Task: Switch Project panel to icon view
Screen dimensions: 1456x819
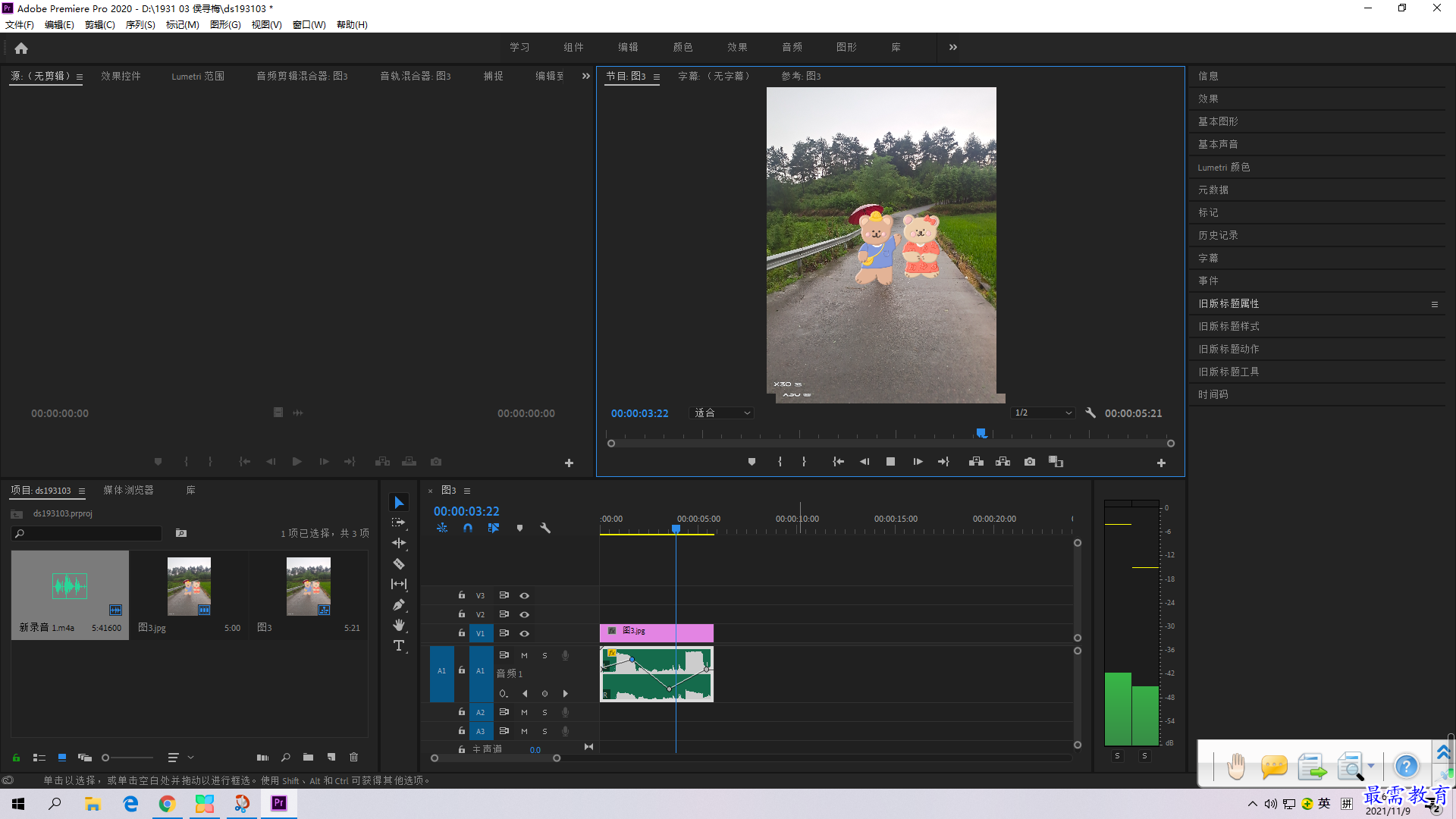Action: point(62,757)
